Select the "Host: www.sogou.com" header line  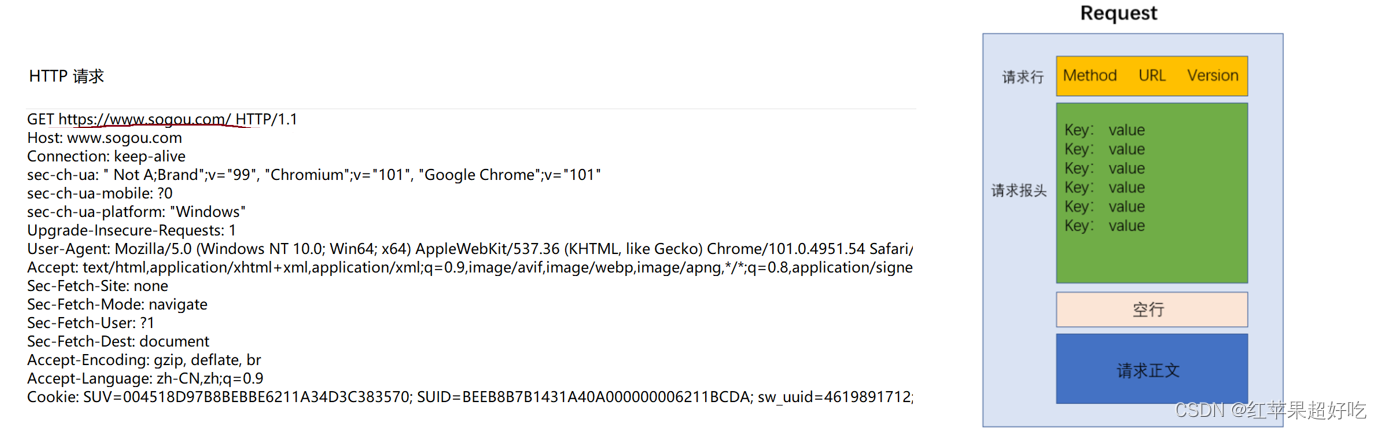click(x=104, y=138)
